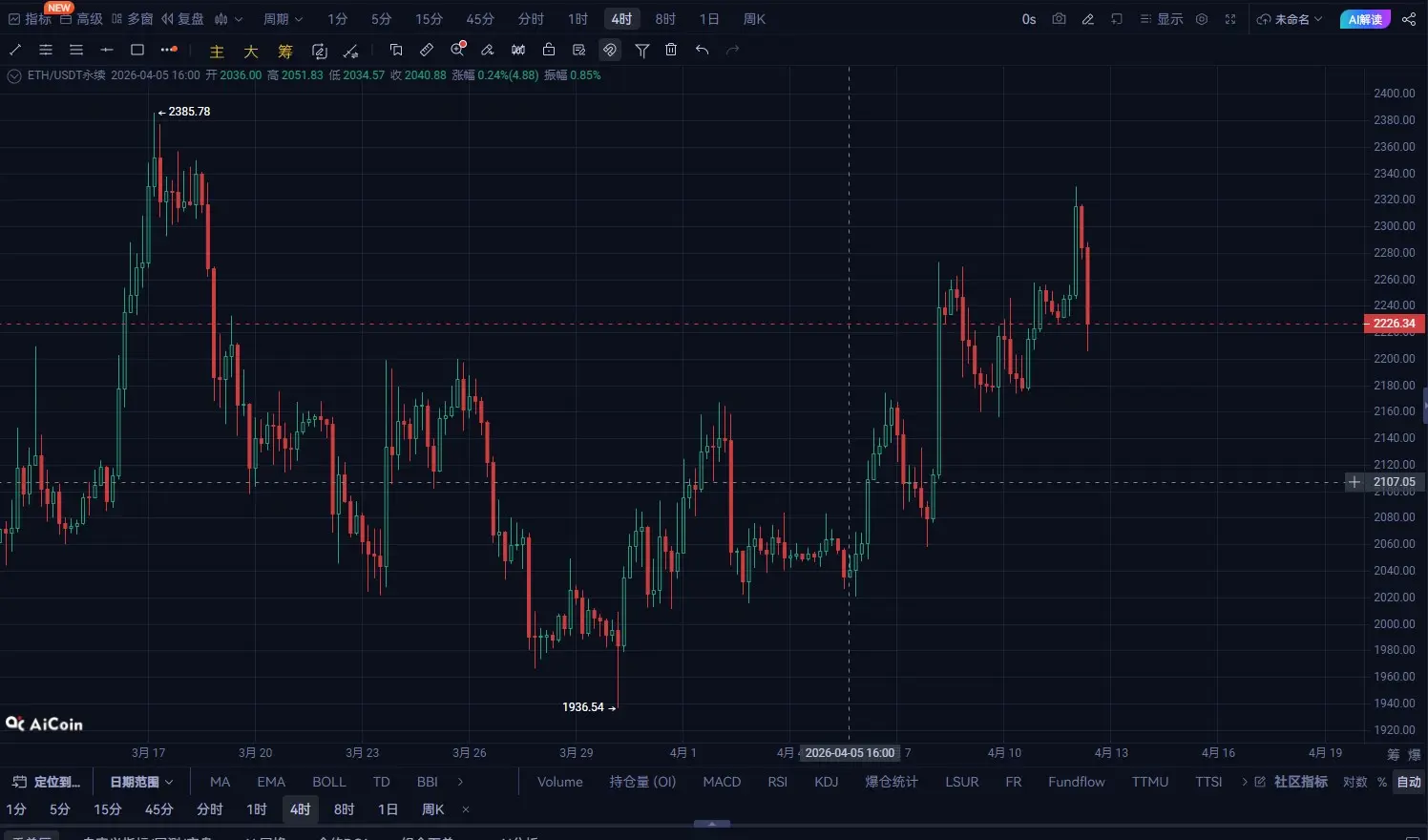Click the ruler measure tool
The image size is (1428, 840).
tap(427, 50)
